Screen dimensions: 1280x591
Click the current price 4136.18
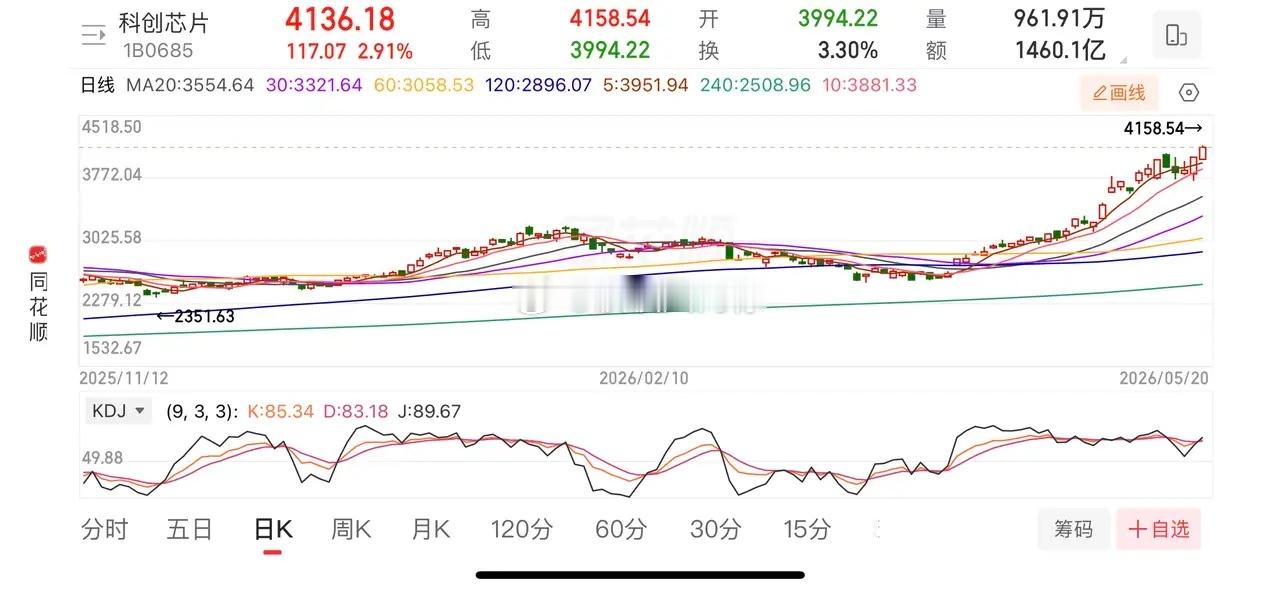coord(340,19)
